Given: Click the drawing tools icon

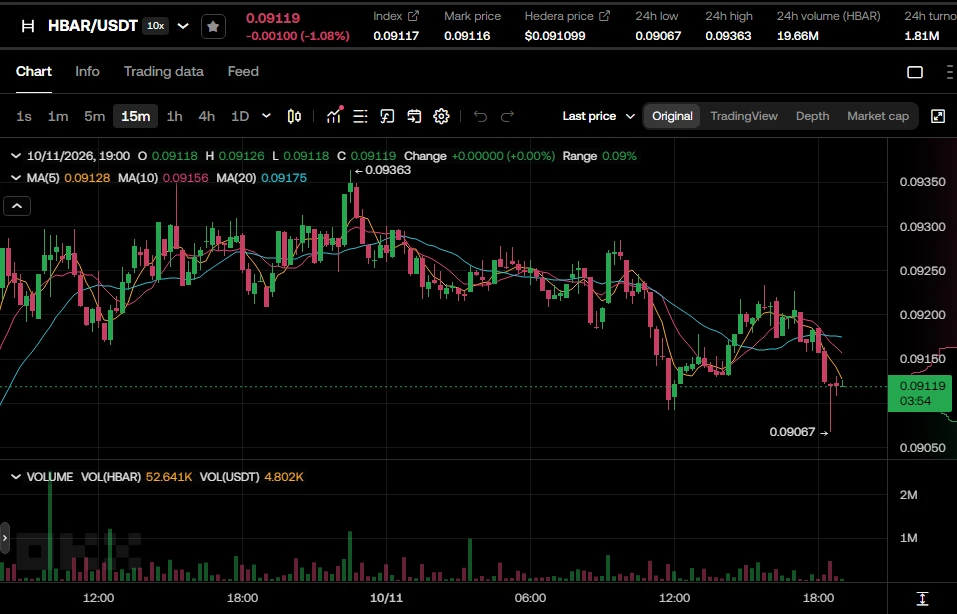Looking at the screenshot, I should [387, 116].
